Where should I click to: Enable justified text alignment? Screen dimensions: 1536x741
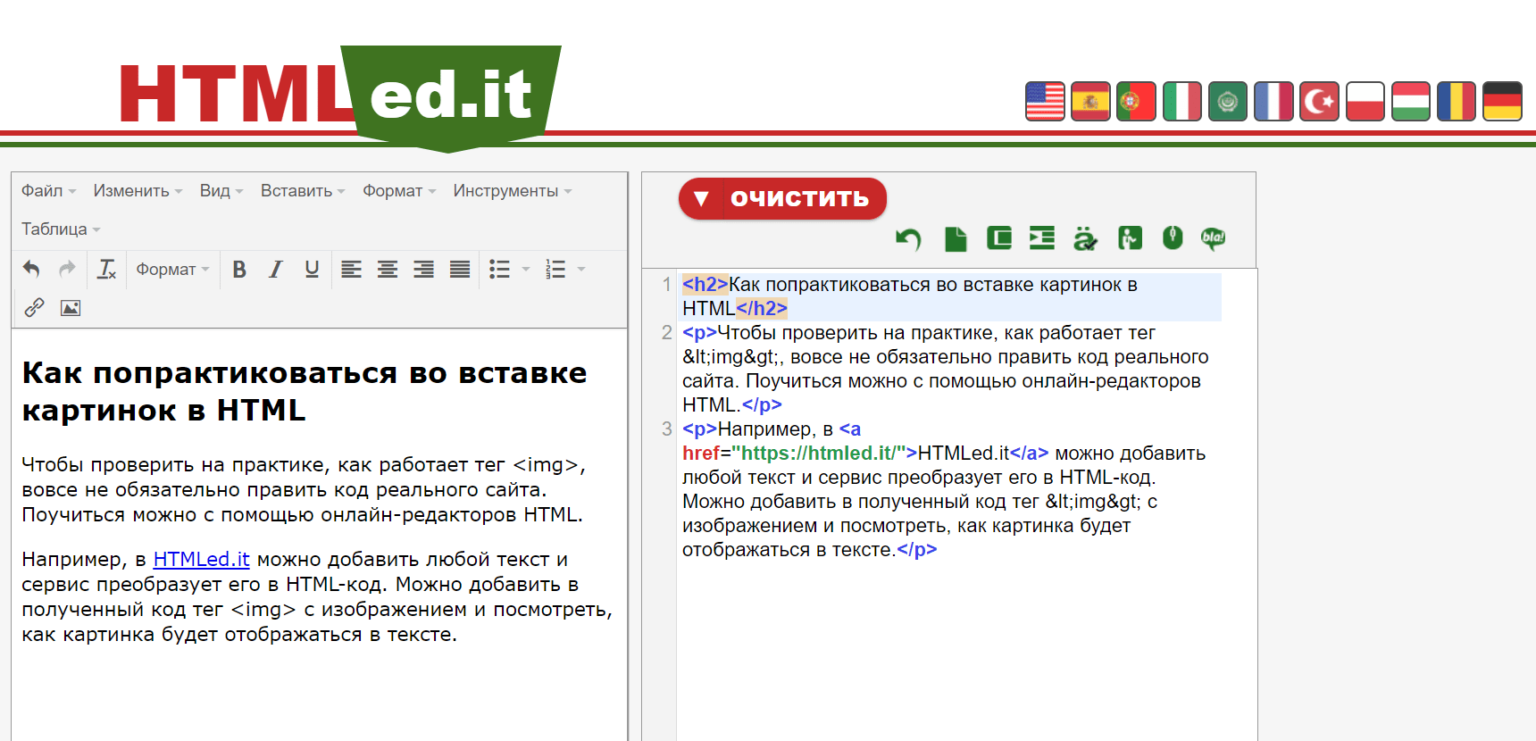pos(459,268)
